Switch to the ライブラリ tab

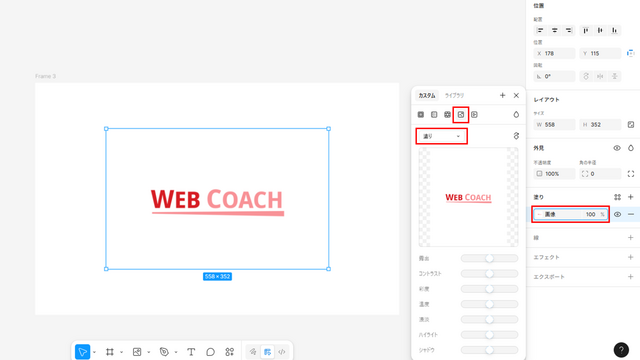pyautogui.click(x=454, y=96)
